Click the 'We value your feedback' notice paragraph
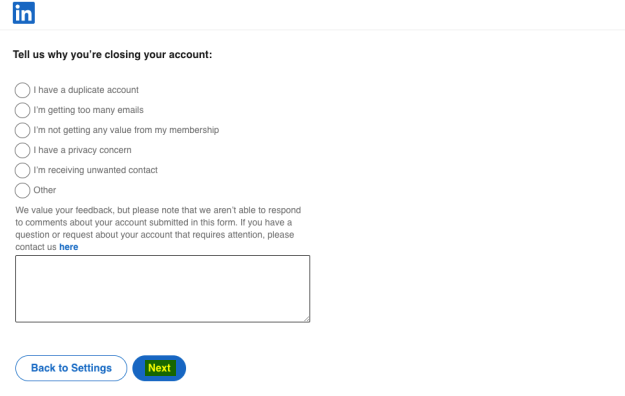Viewport: 625px width, 396px height. pos(158,229)
